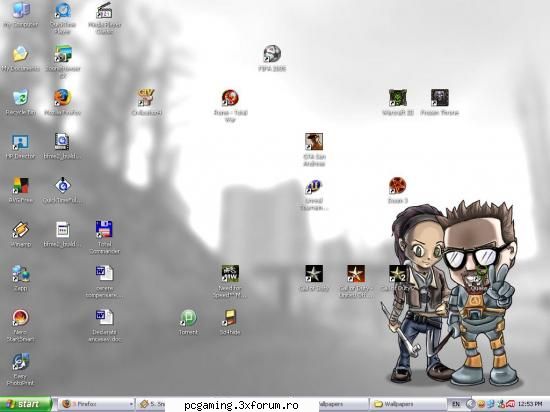This screenshot has height=412, width=550.
Task: Click the Start button
Action: [x=25, y=404]
